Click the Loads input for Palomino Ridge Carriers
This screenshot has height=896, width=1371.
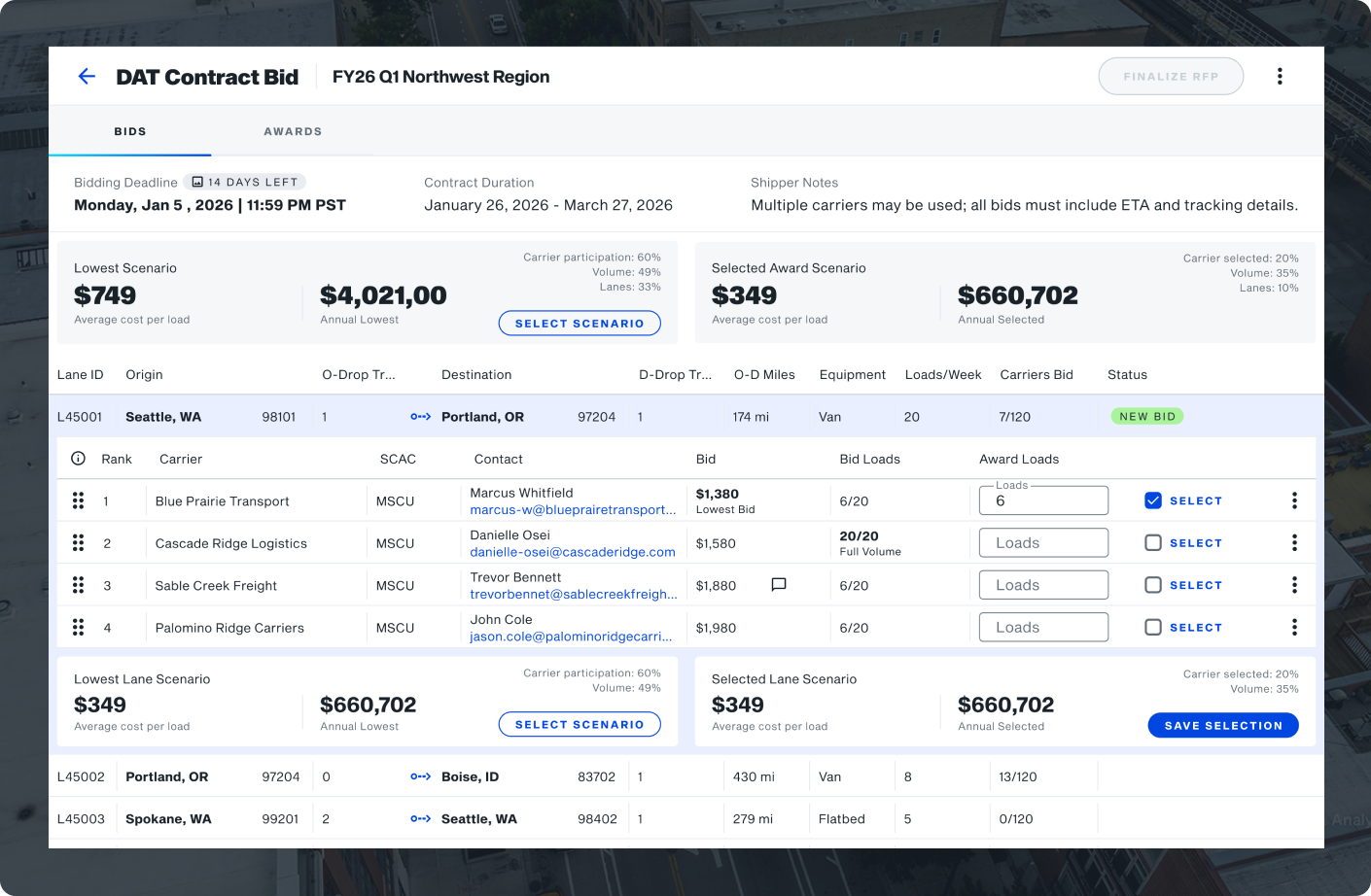click(x=1043, y=628)
